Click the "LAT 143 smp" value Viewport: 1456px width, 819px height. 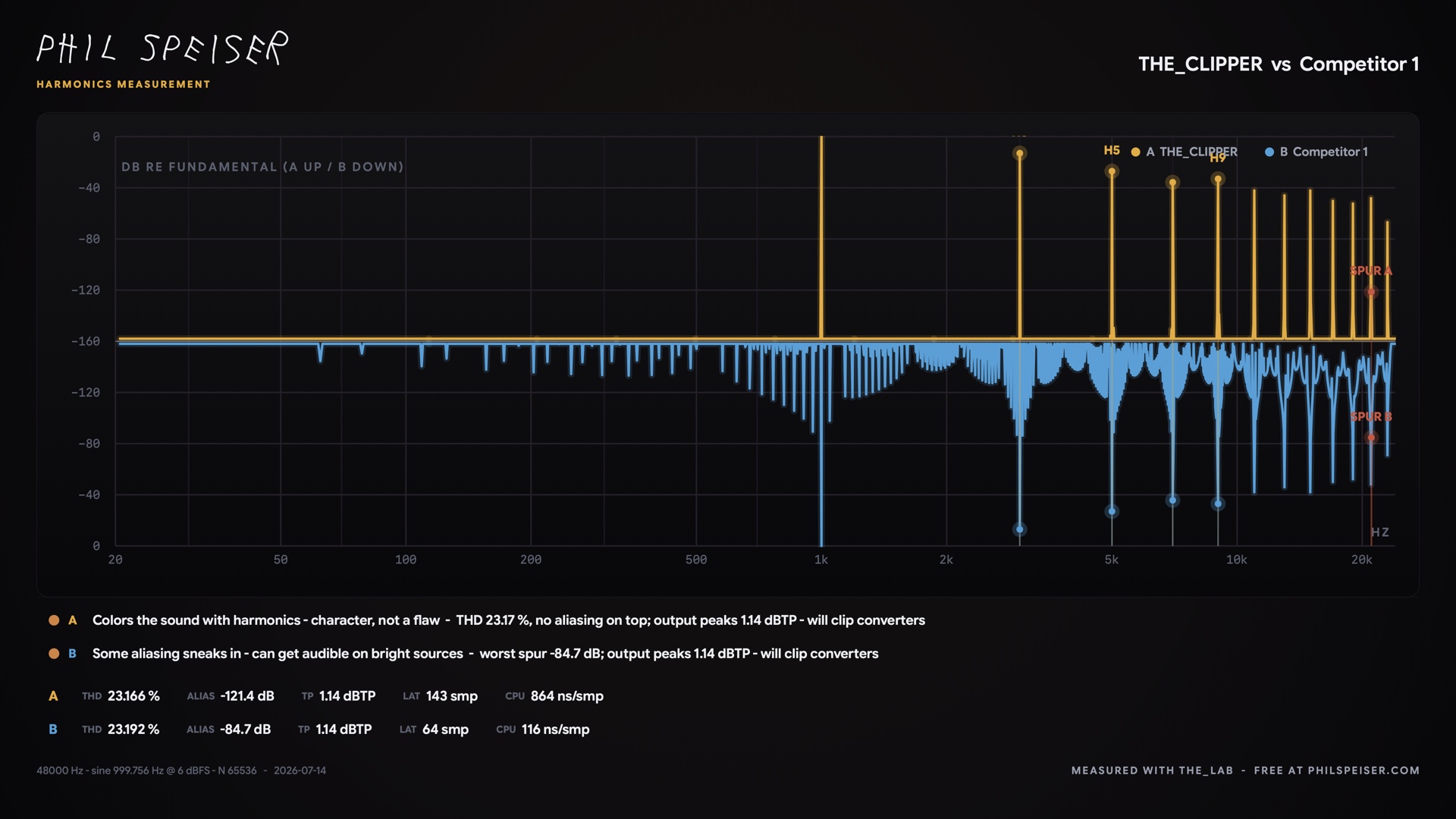(x=441, y=696)
